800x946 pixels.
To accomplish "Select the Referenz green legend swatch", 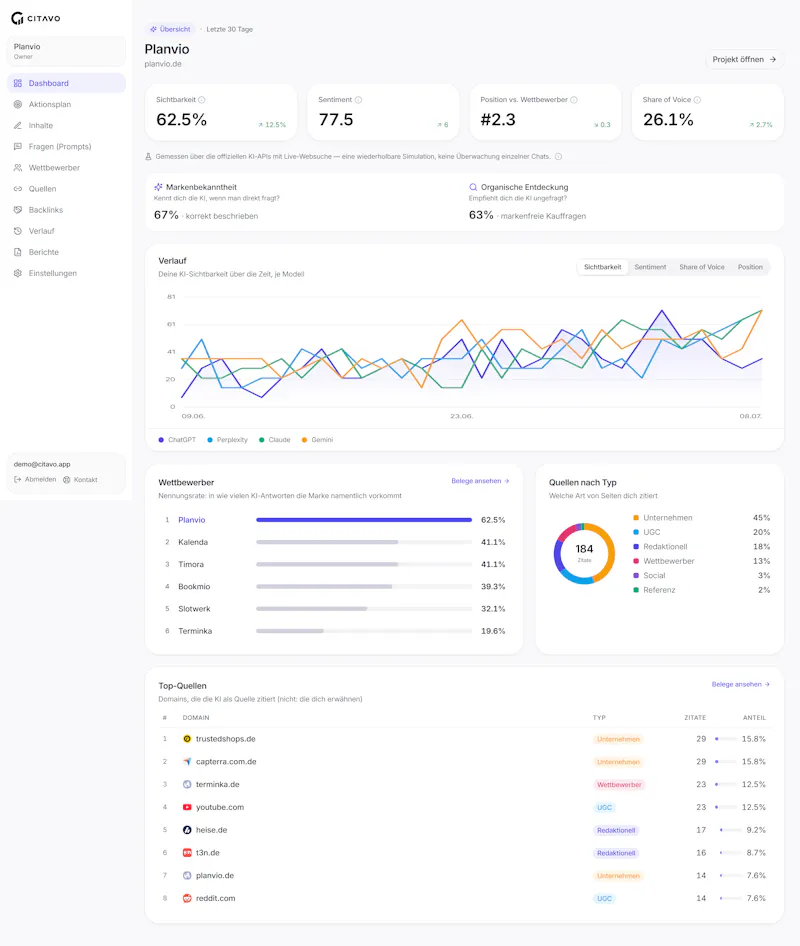I will click(636, 590).
